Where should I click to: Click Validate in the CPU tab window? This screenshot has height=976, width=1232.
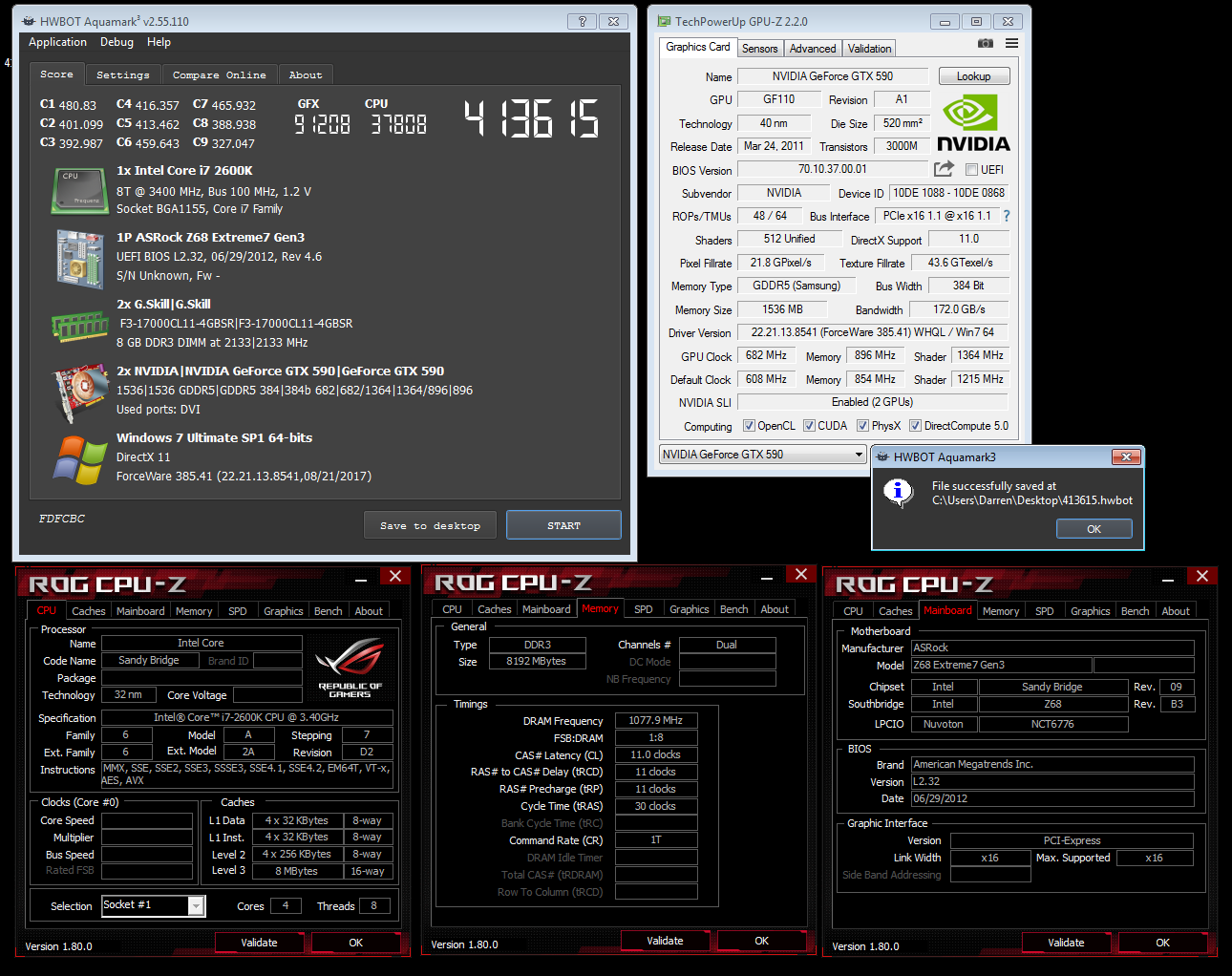[259, 943]
